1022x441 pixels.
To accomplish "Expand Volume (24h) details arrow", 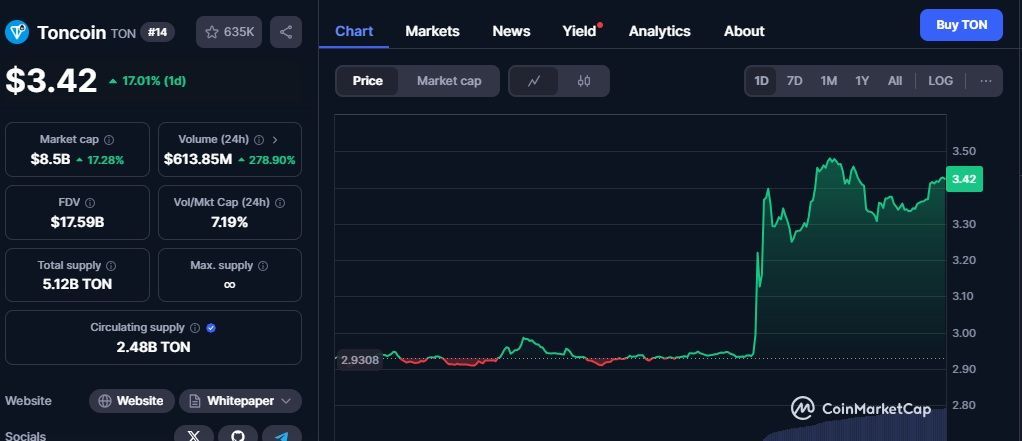I will pos(274,139).
